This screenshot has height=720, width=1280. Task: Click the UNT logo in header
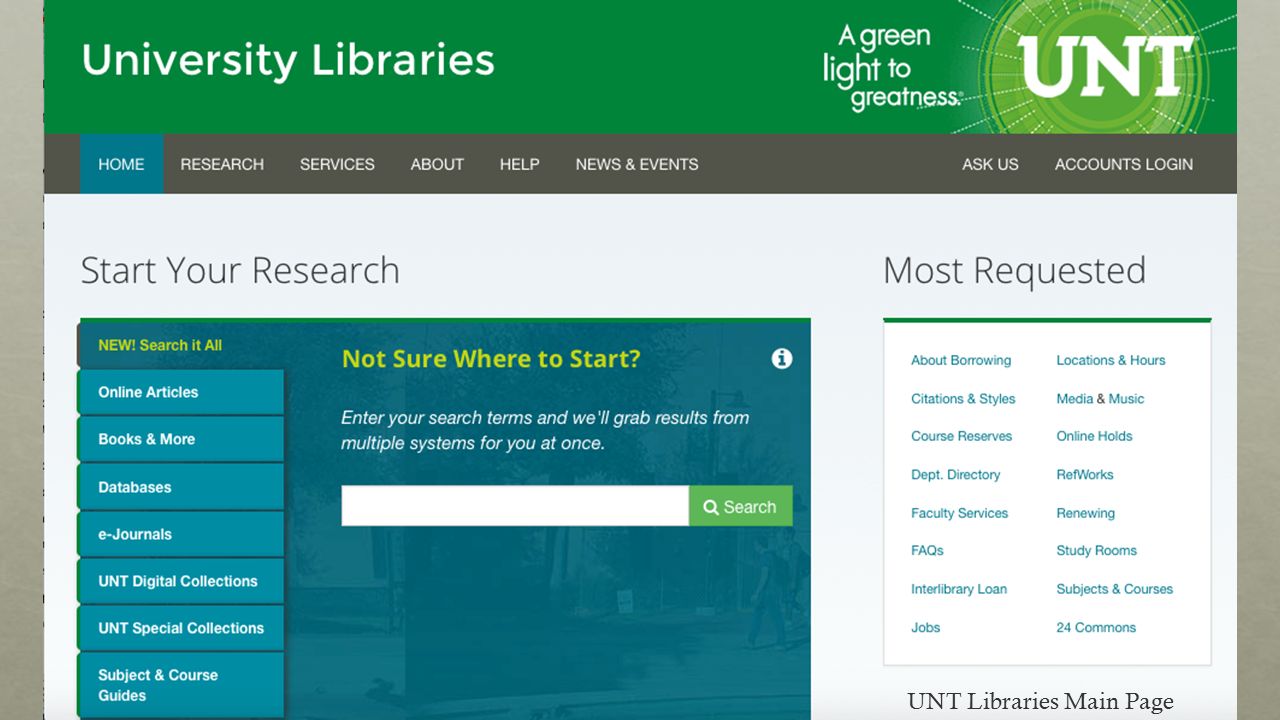click(x=1106, y=66)
